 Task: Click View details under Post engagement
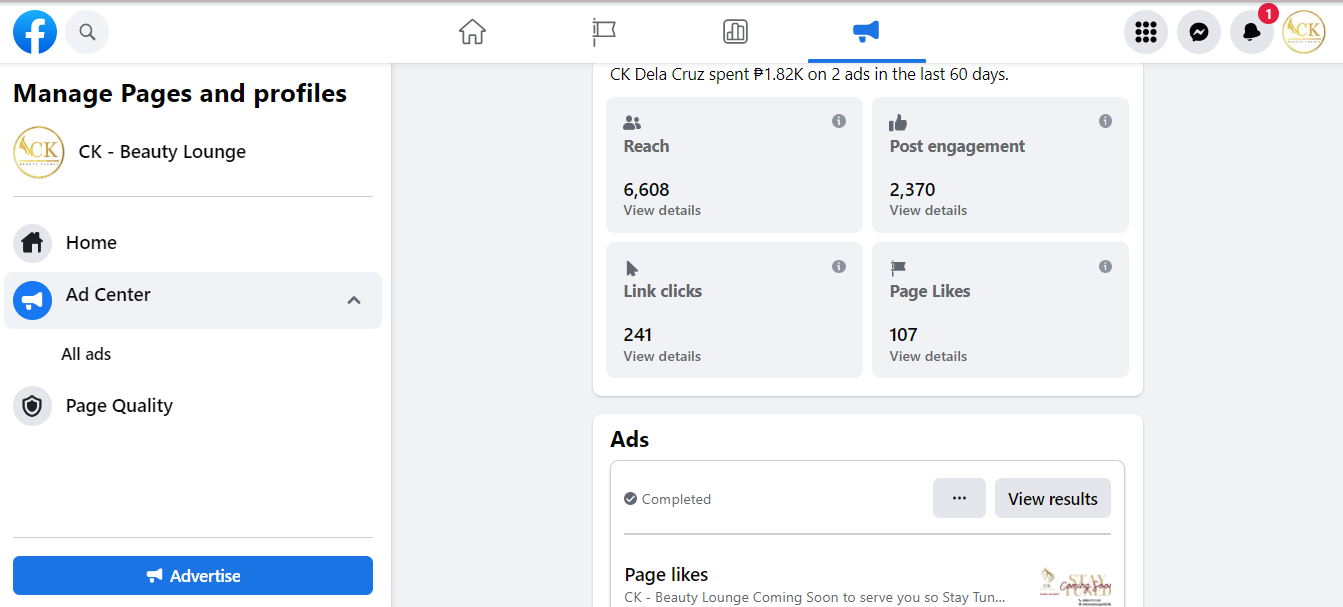[928, 211]
